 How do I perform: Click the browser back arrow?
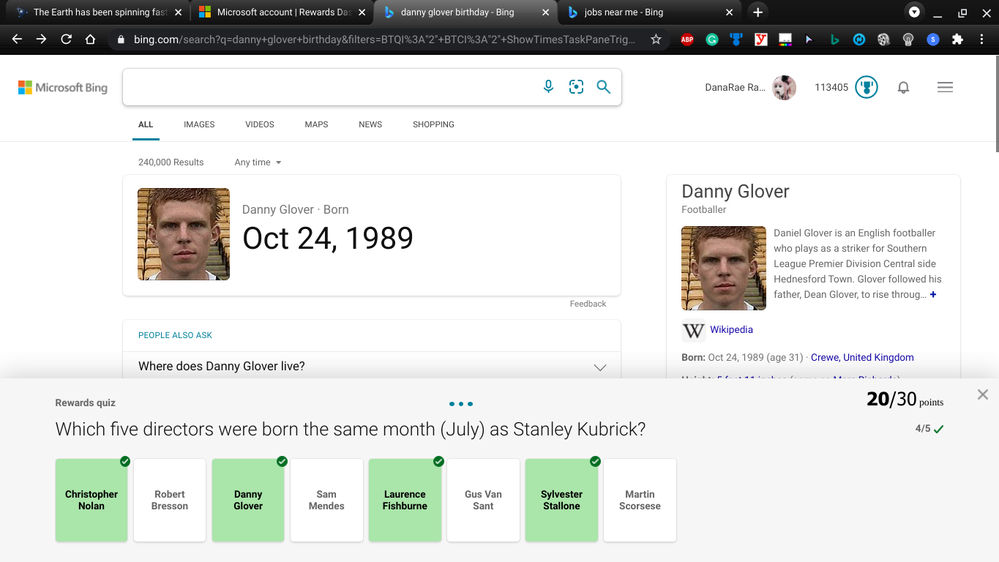pyautogui.click(x=17, y=40)
